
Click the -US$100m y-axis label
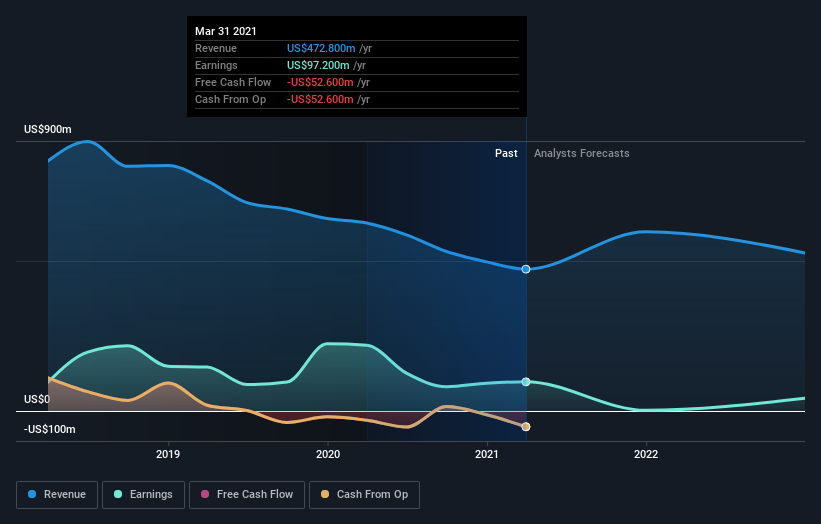50,429
